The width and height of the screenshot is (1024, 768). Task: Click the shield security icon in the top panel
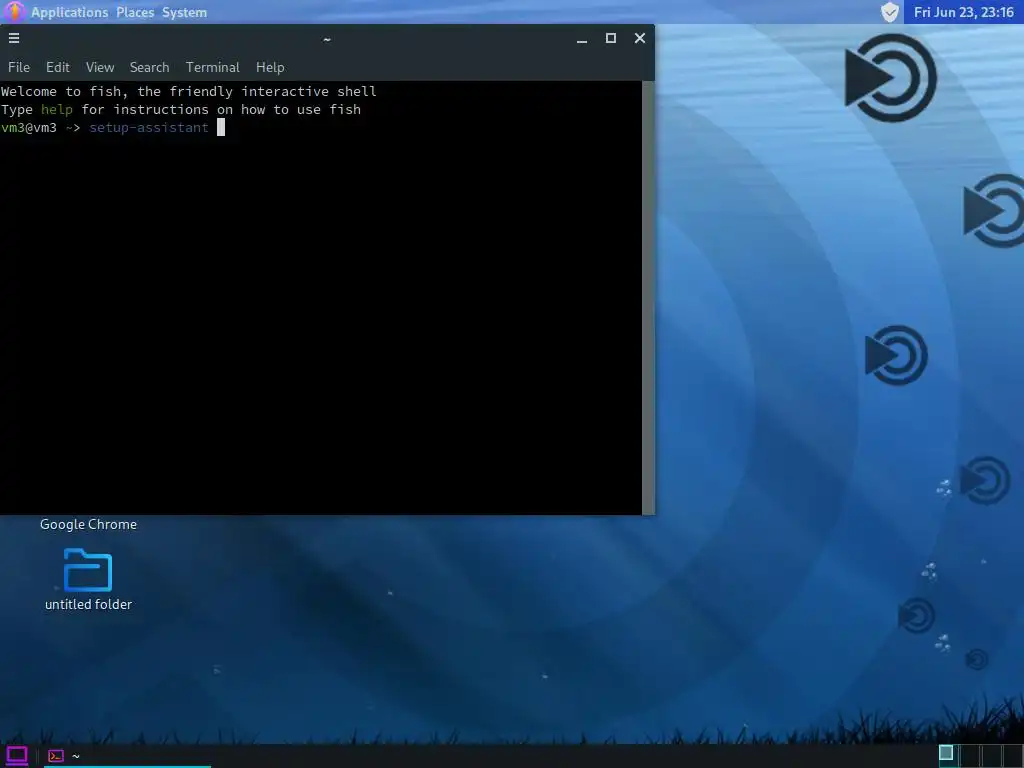click(x=889, y=12)
